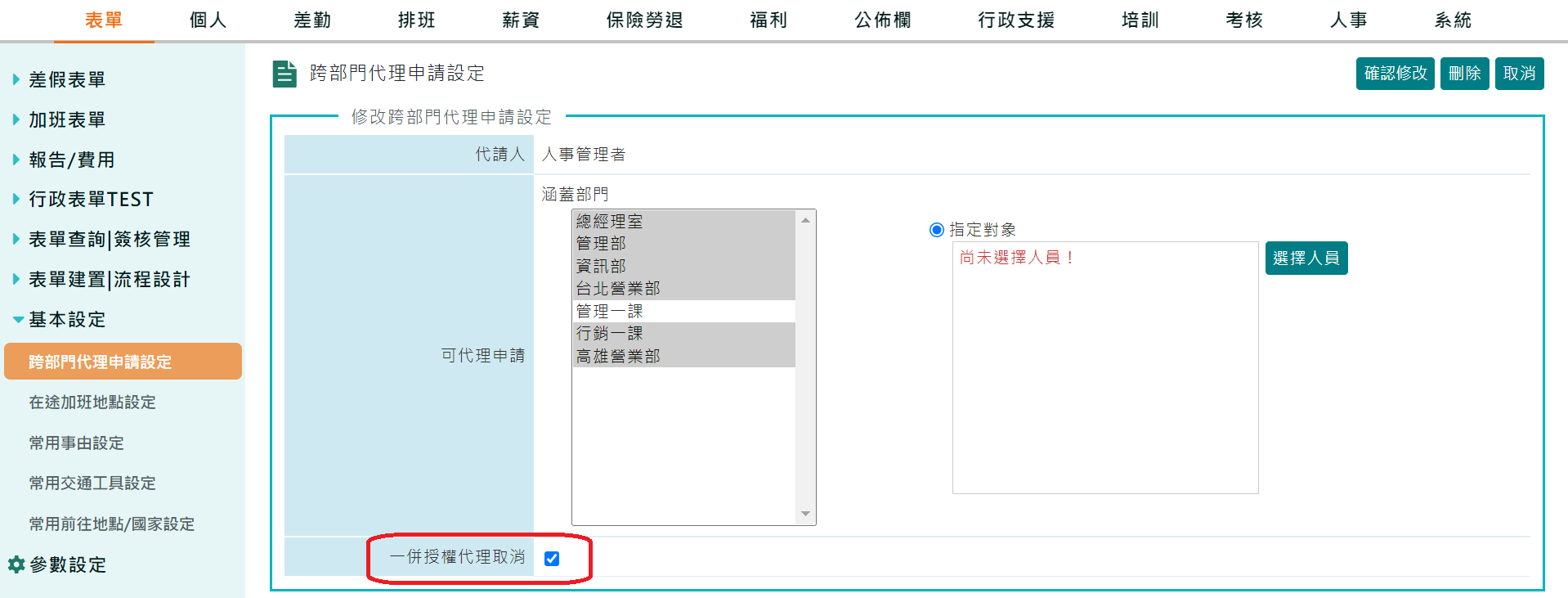Uncheck the 一併授權代理取消 checkbox
The width and height of the screenshot is (1568, 598).
point(552,559)
